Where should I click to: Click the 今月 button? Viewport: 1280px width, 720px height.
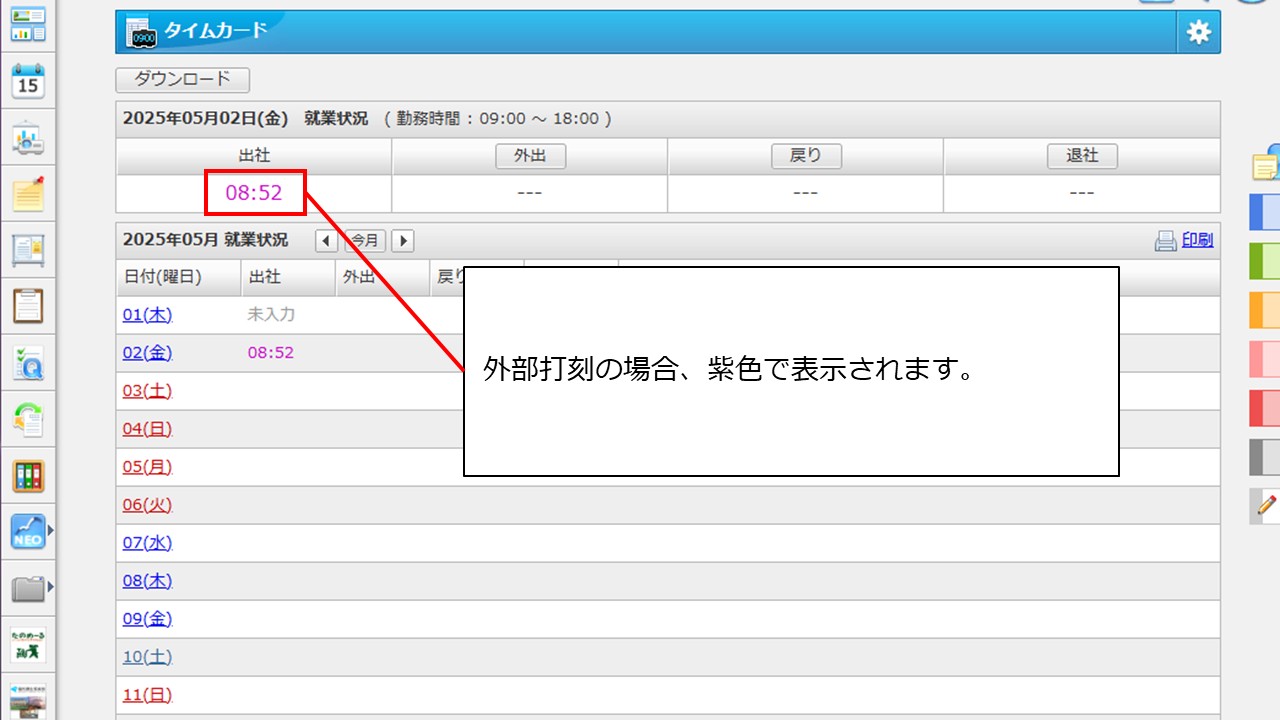(x=365, y=241)
